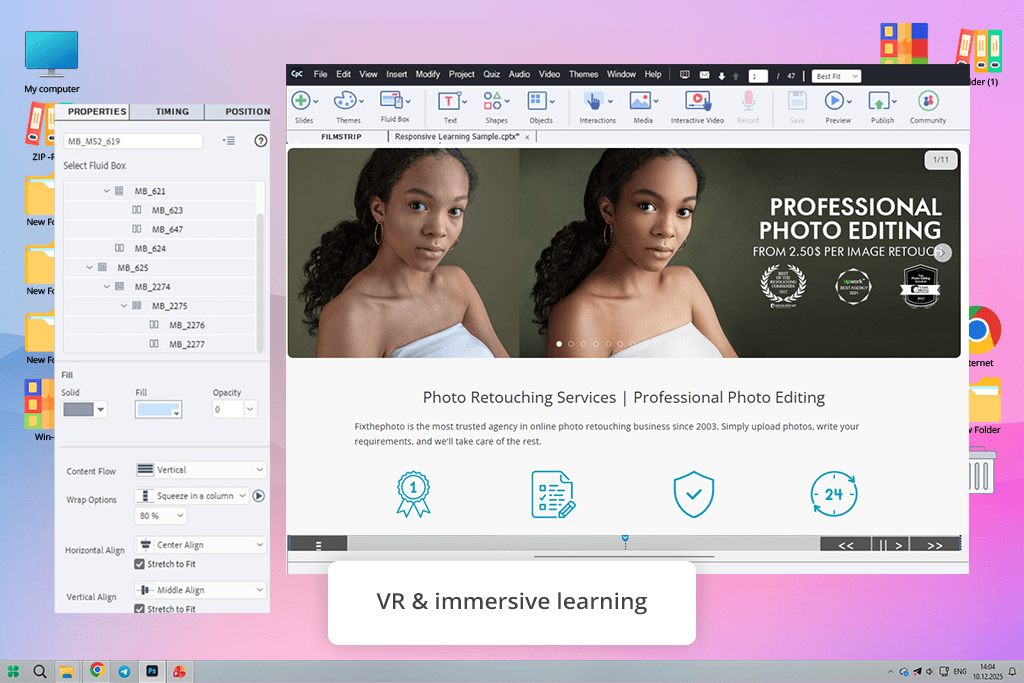Open the File menu
Viewport: 1024px width, 683px height.
coord(320,74)
